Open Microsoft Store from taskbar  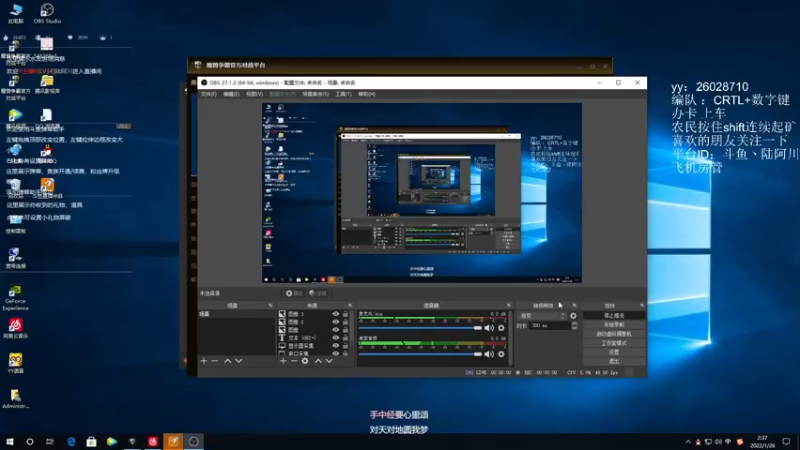91,441
